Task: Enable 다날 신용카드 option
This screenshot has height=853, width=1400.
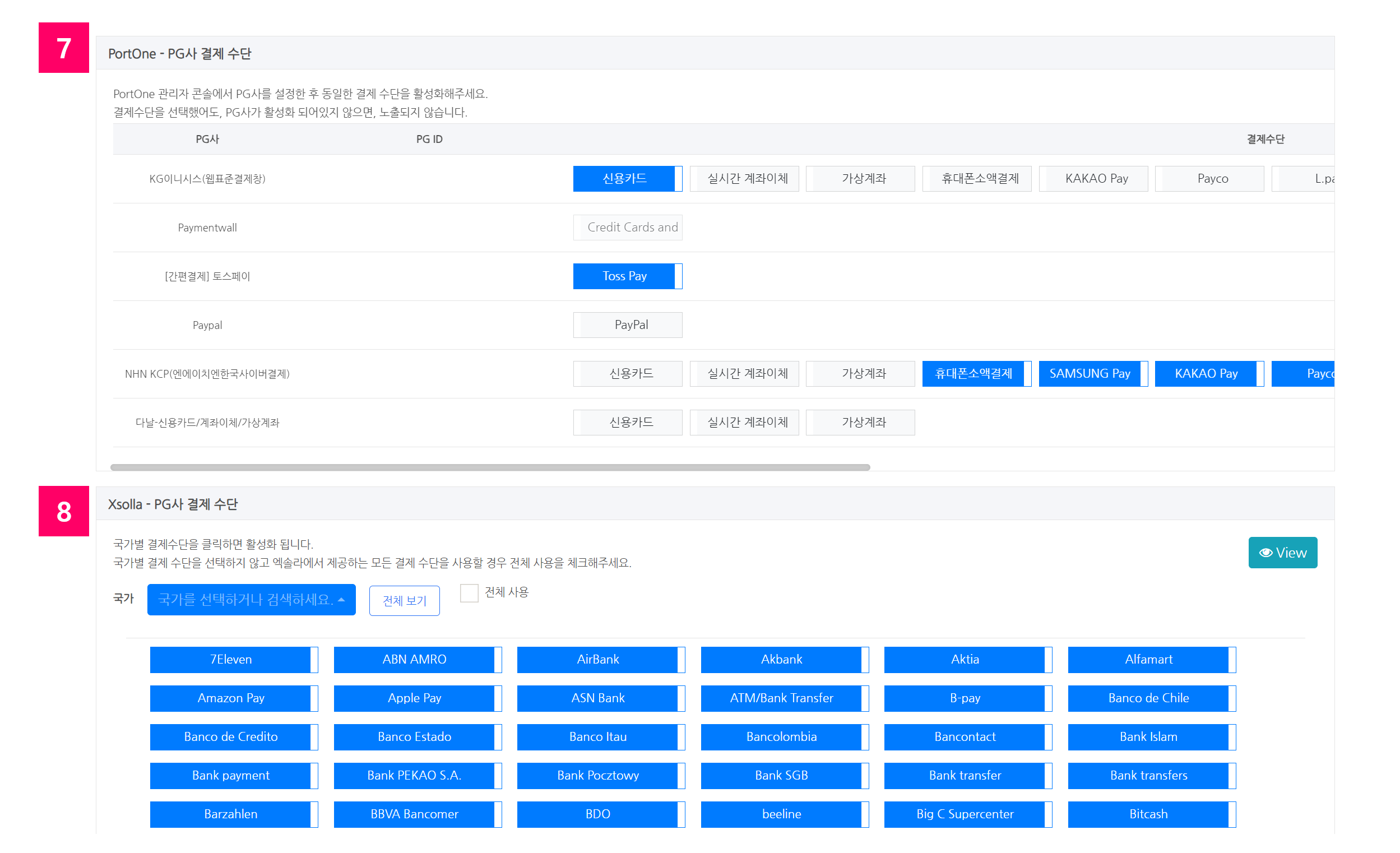Action: [627, 423]
